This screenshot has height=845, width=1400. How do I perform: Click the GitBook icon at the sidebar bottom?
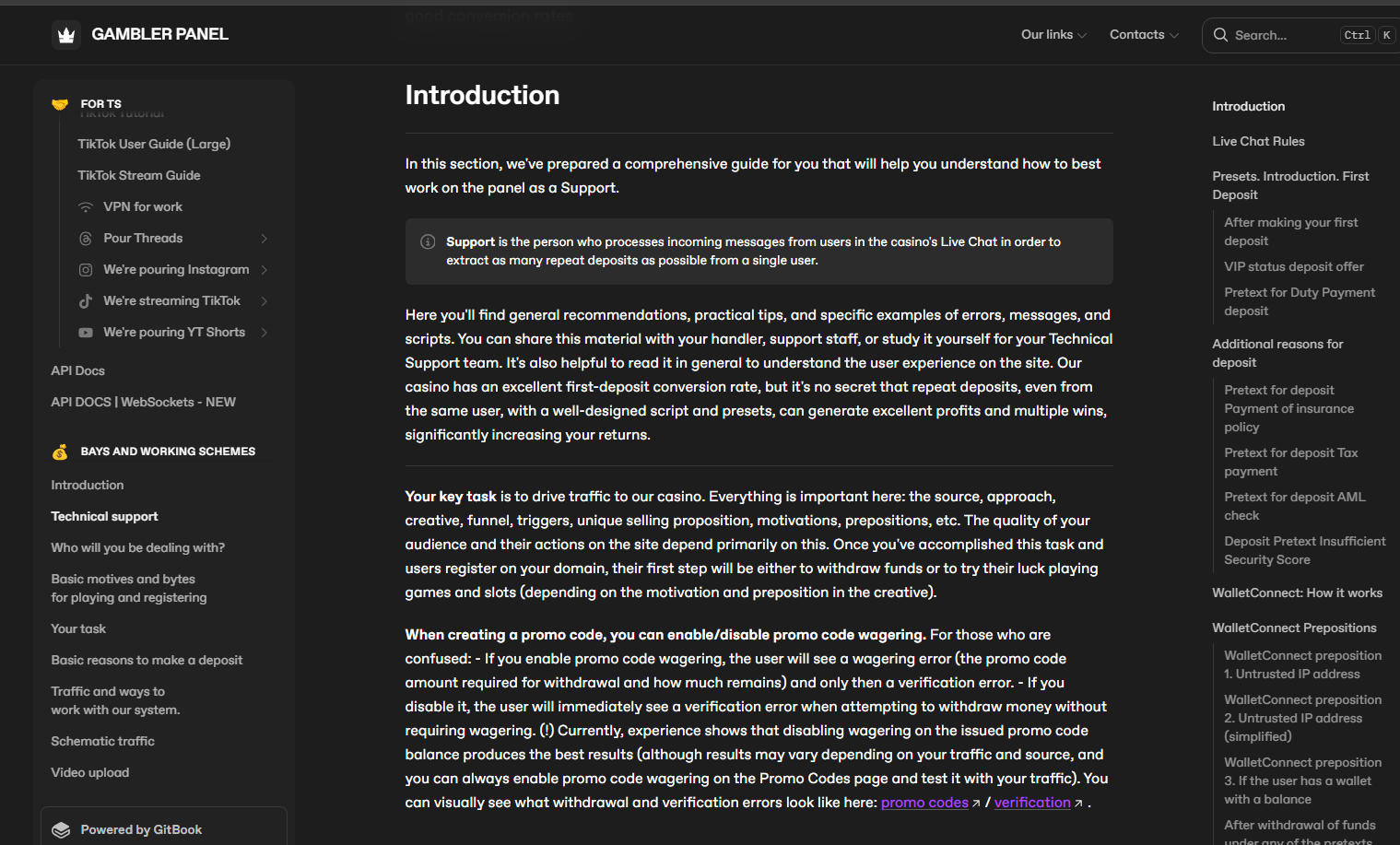click(61, 828)
